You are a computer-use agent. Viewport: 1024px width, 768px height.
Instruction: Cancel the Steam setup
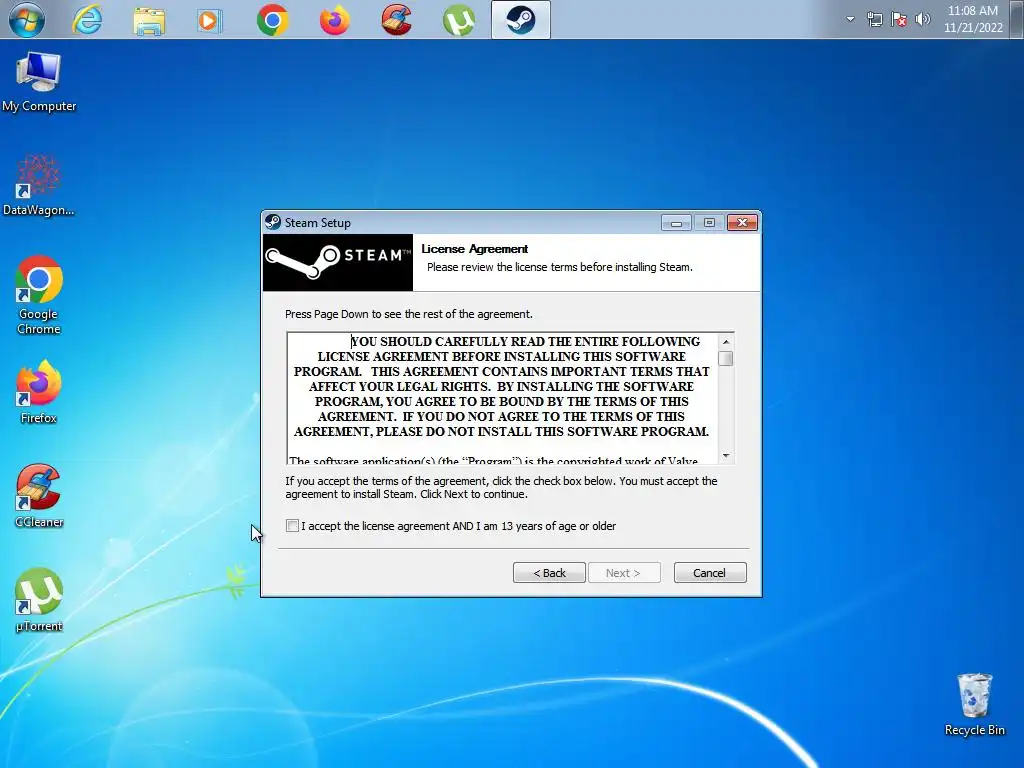pyautogui.click(x=710, y=573)
